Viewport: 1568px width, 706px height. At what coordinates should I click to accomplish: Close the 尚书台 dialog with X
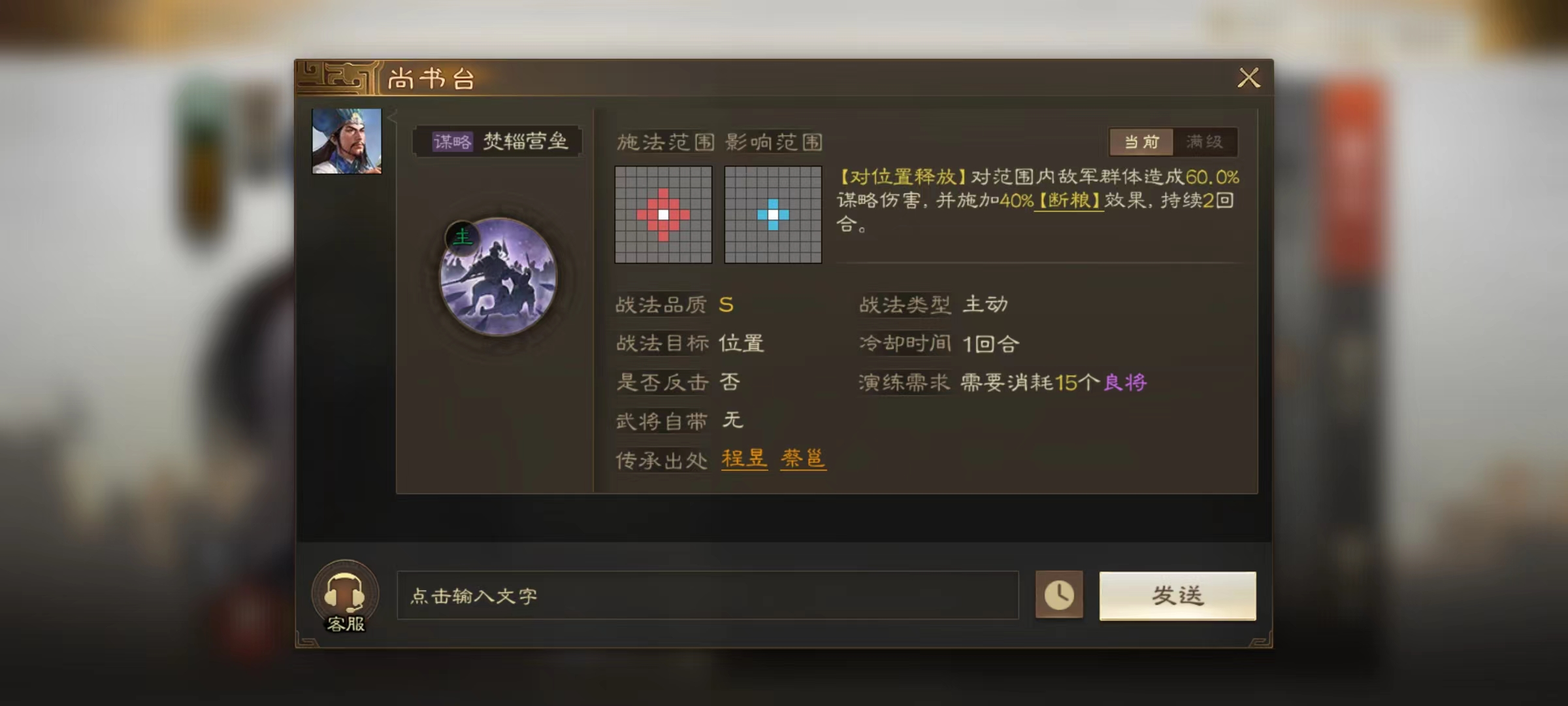(x=1249, y=78)
